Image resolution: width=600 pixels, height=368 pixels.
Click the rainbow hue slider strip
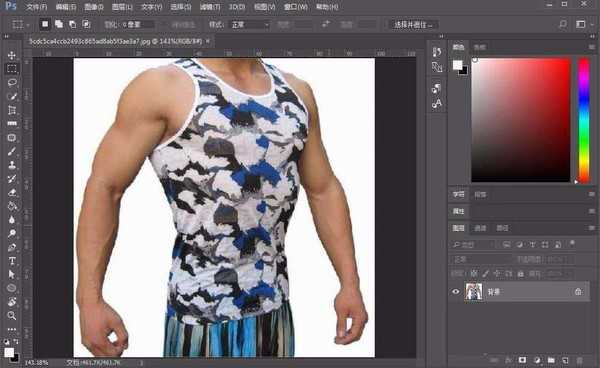584,120
